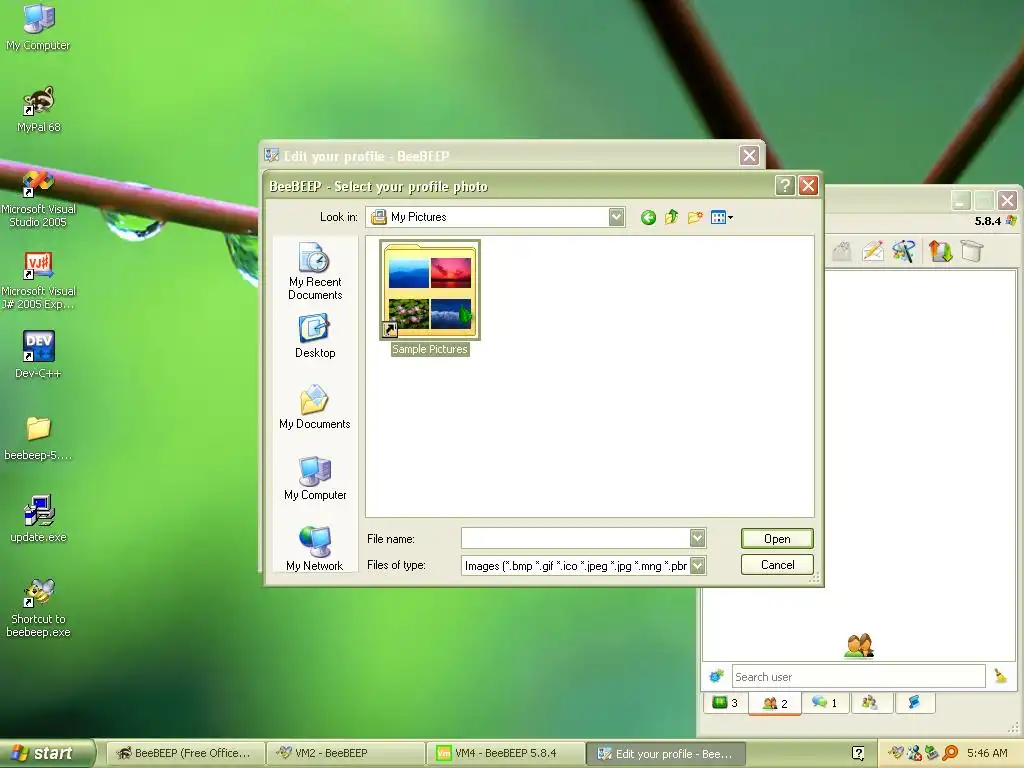The image size is (1024, 768).
Task: Click the up-down arrows file transfer icon
Action: tap(940, 251)
